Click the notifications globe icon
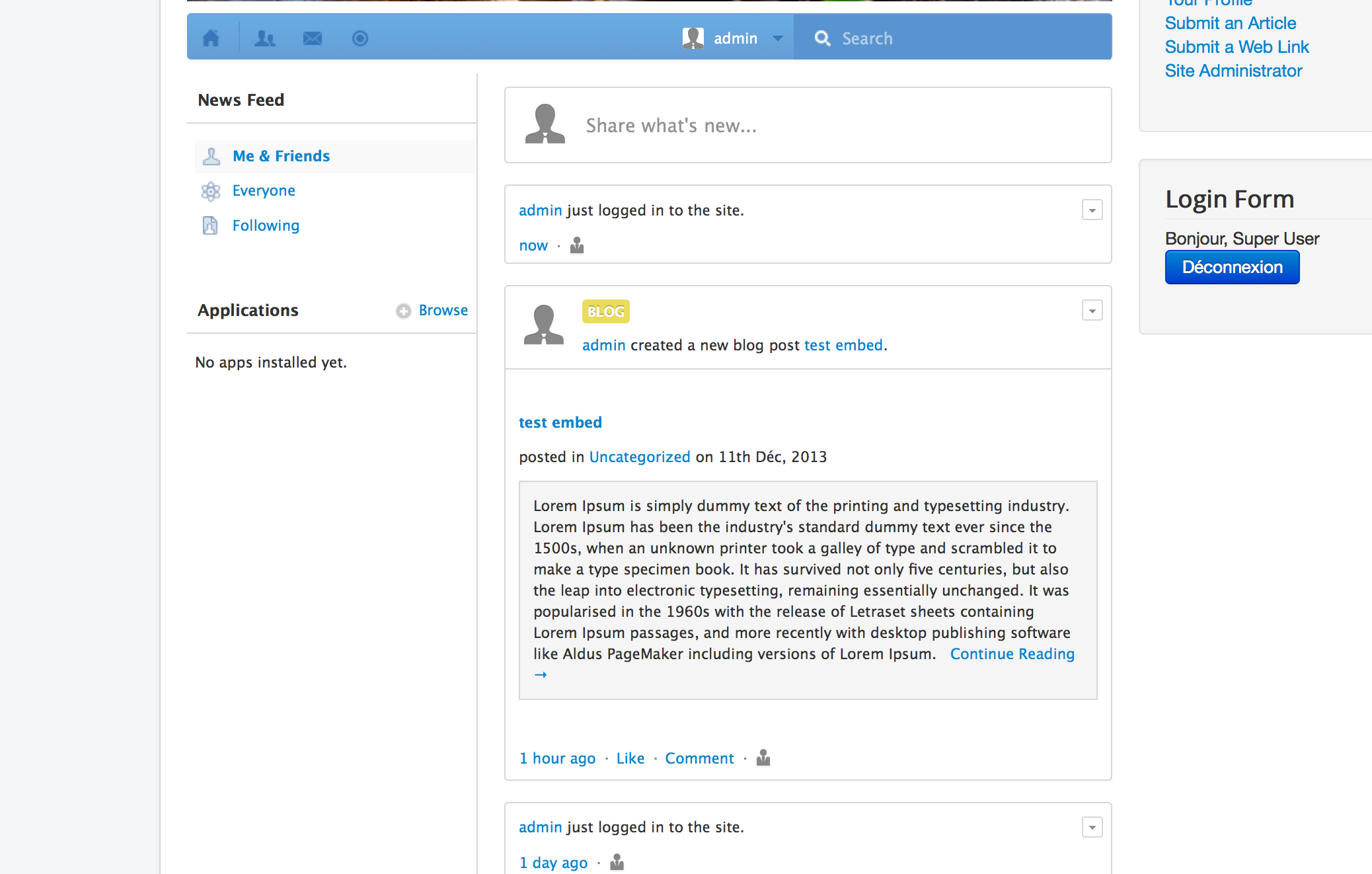 point(360,38)
